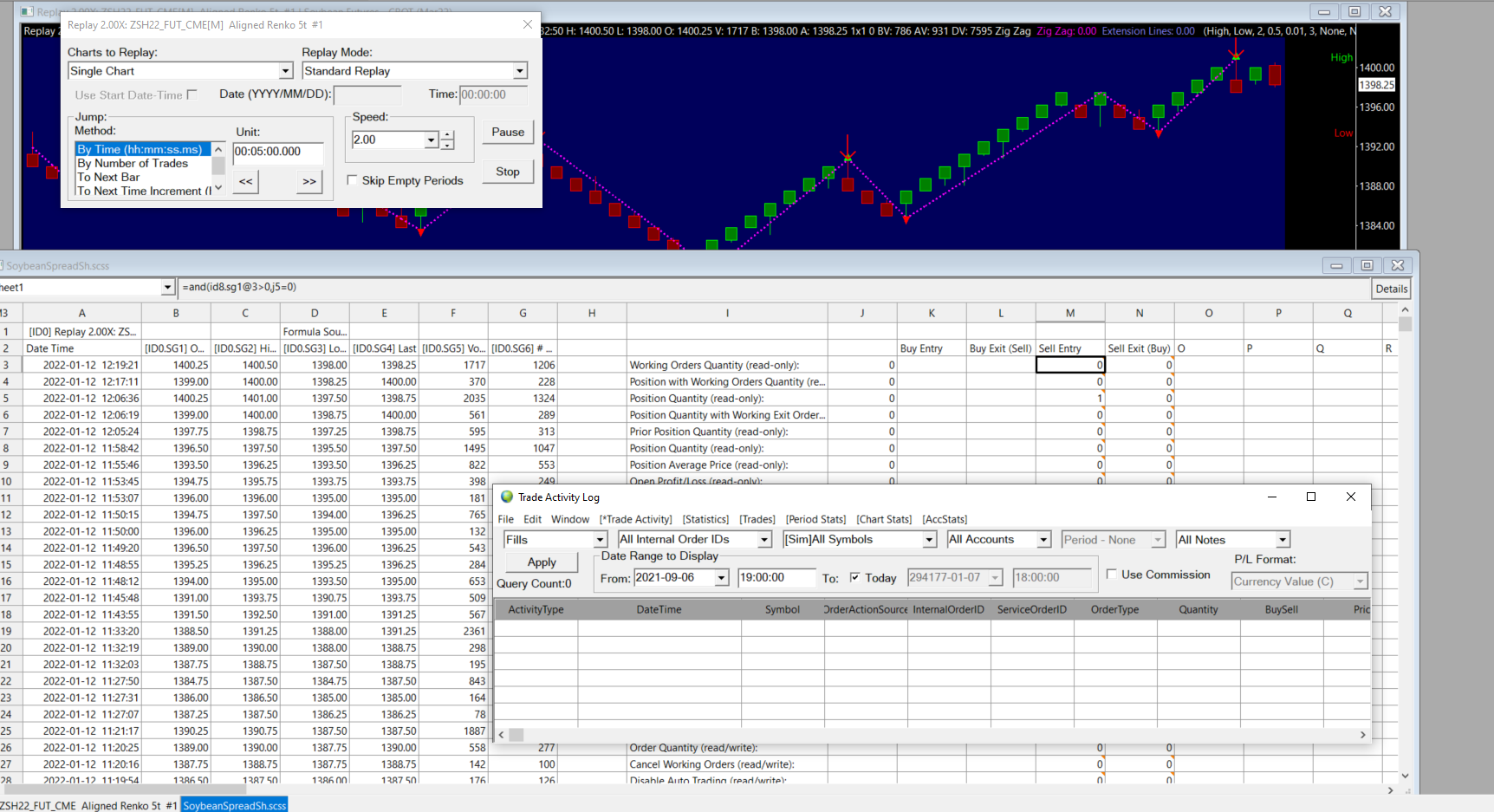Switch to the ZSH22_FUT_CME Aligned Renko chart tab
Screen dimensions: 1494x812
pos(88,805)
